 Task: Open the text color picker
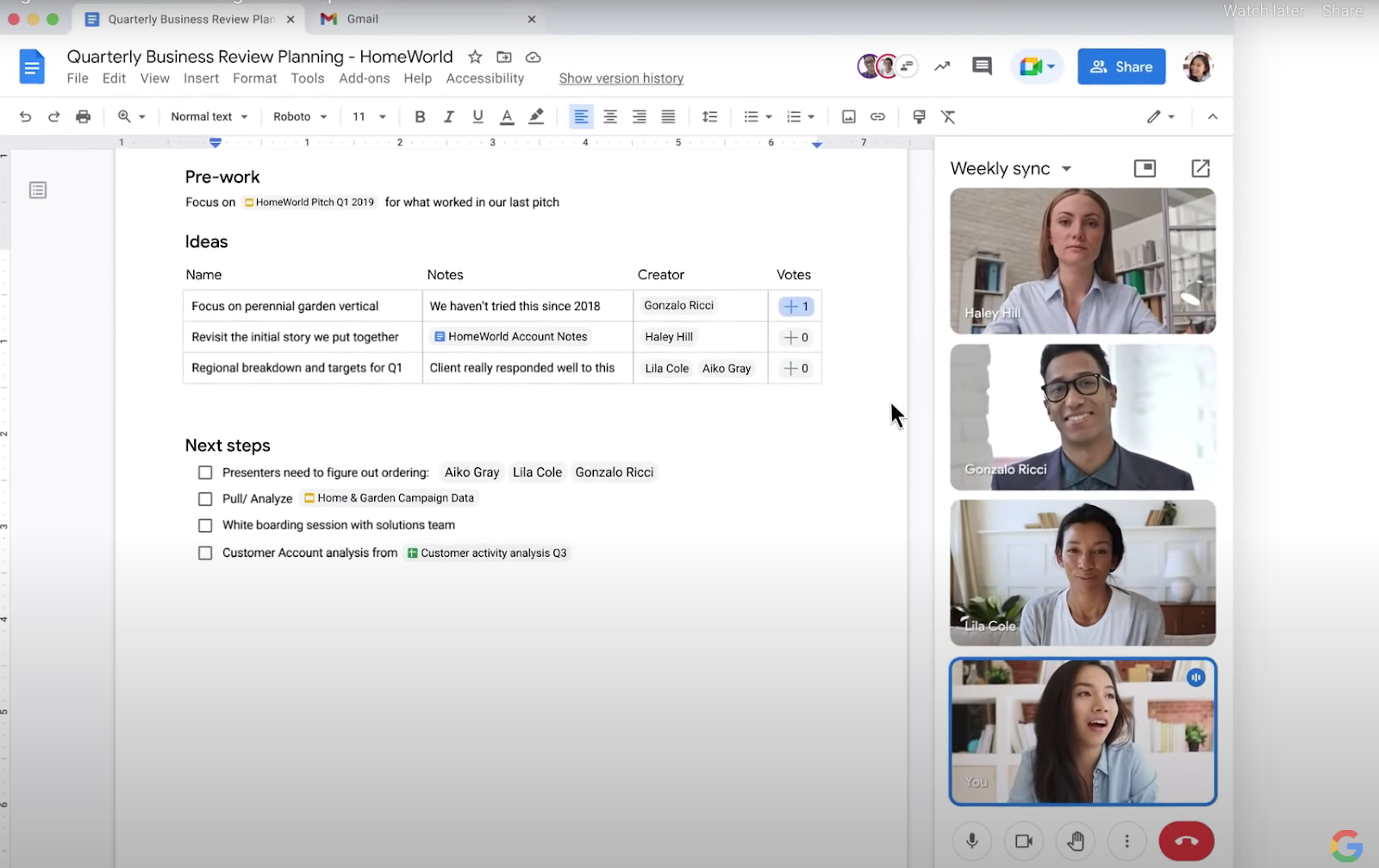[x=507, y=116]
